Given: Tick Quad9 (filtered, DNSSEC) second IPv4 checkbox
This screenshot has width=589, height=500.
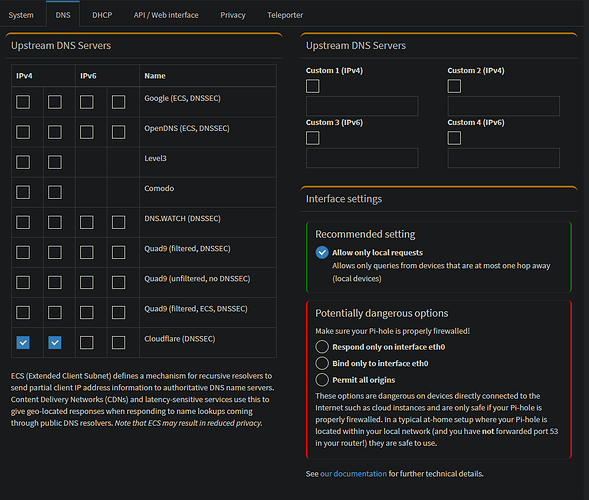Looking at the screenshot, I should [x=55, y=252].
